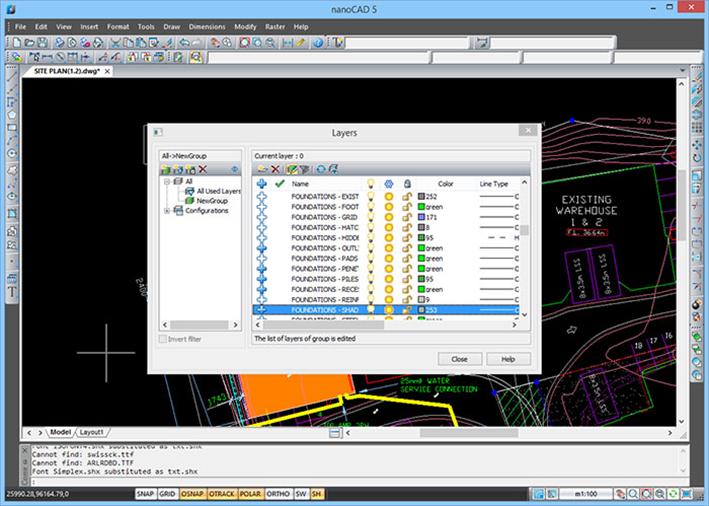The height and width of the screenshot is (506, 709).
Task: Click the Text tool icon in left toolbar
Action: click(x=12, y=293)
